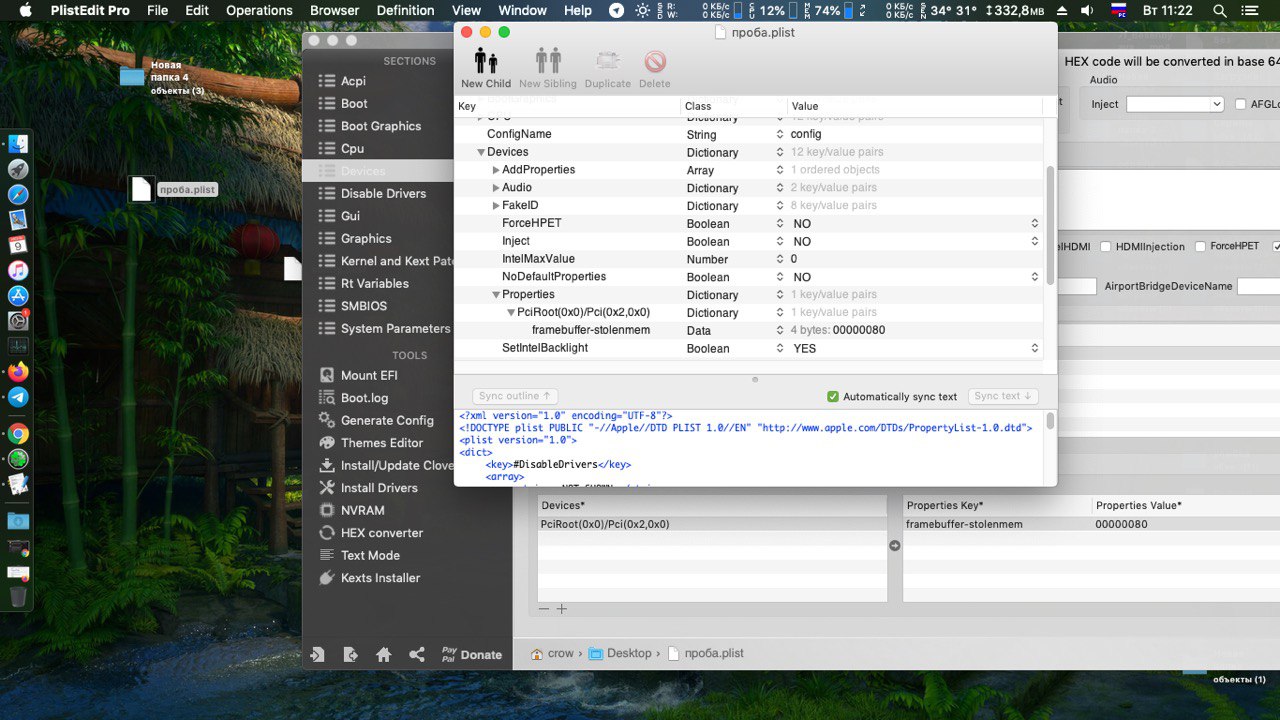Collapse the PciRoot(0x0)/Pci(0x2,0x0) dictionary row
Screen dimensions: 1280x720
click(x=511, y=313)
